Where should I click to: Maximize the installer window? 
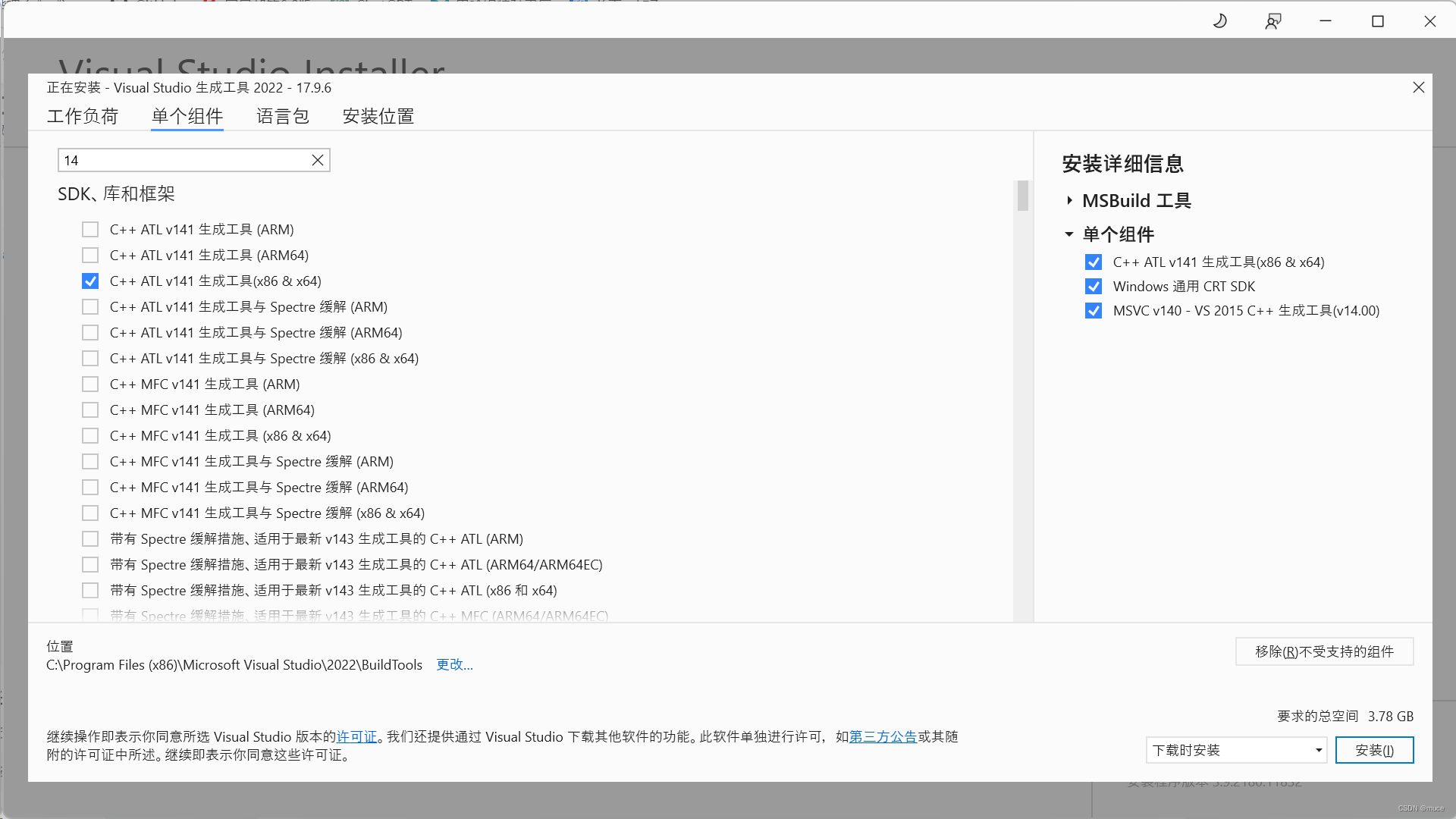(1378, 21)
